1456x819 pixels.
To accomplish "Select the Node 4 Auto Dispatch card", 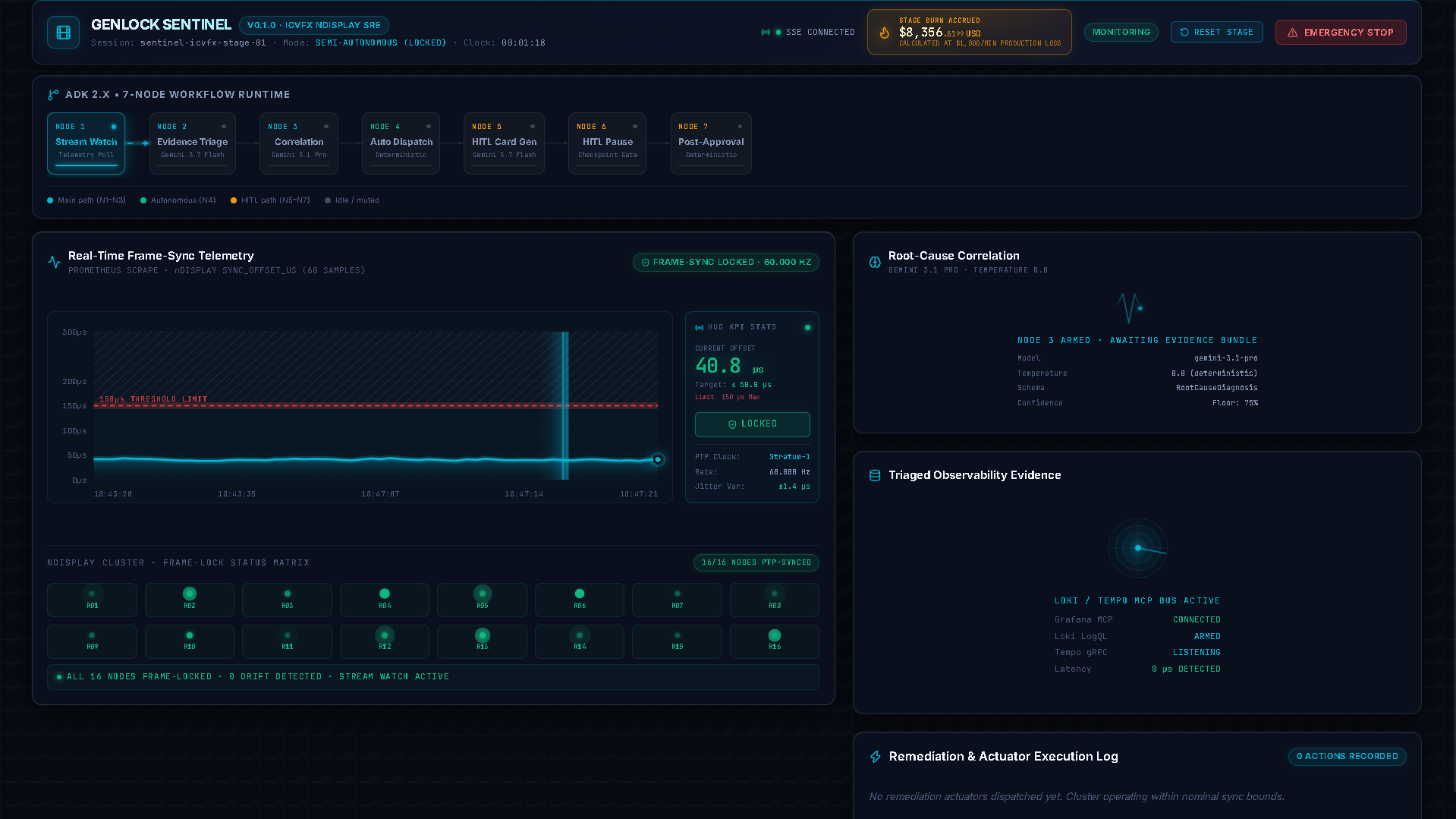I will (x=401, y=143).
